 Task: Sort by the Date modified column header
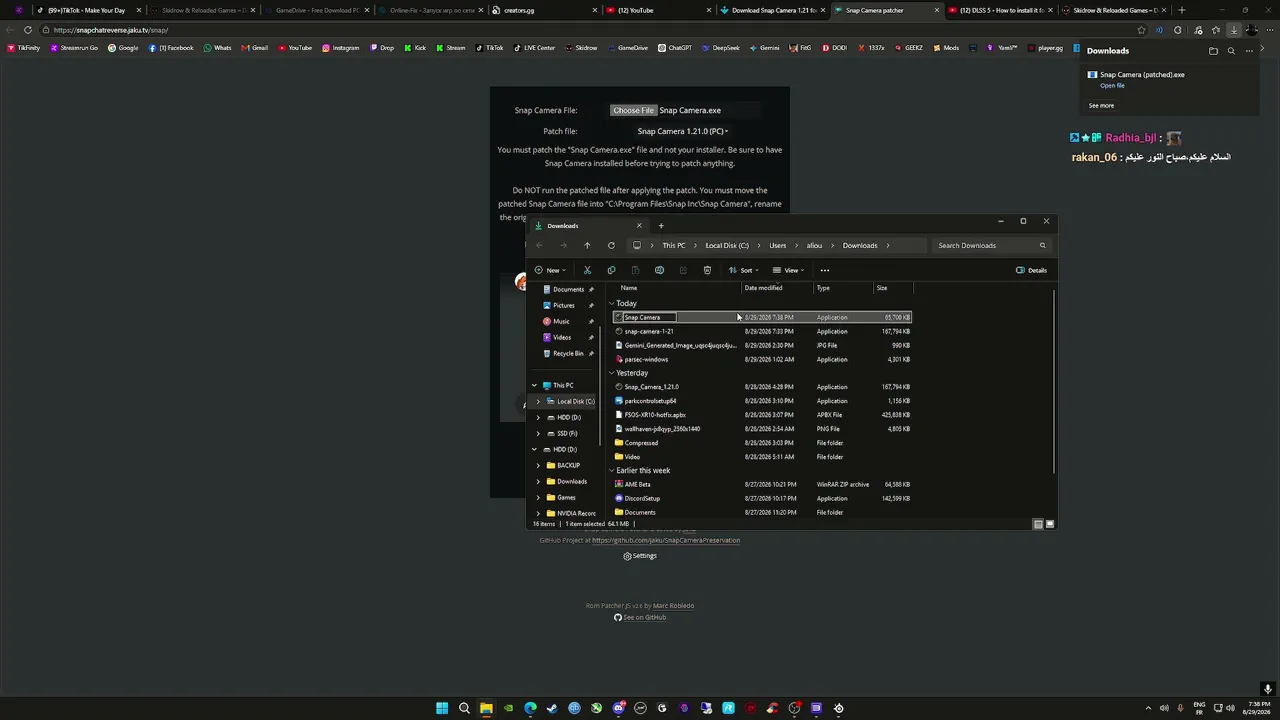coord(763,288)
